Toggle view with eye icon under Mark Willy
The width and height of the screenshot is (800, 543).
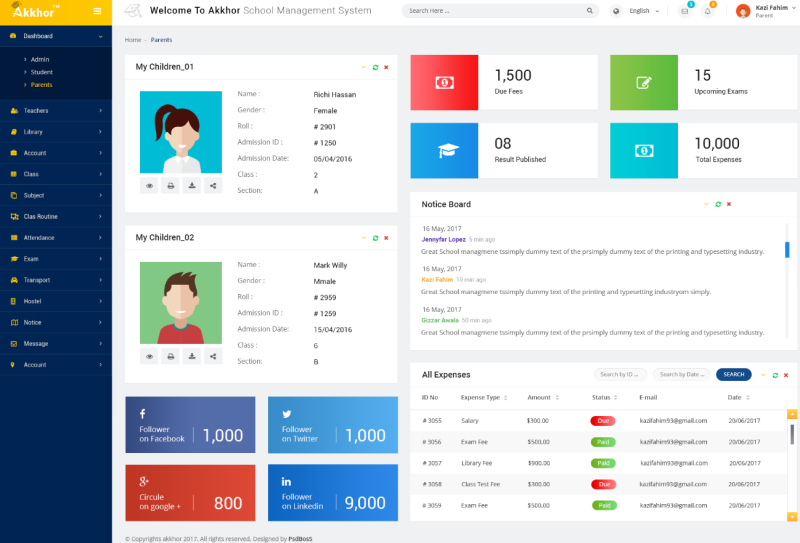pyautogui.click(x=150, y=356)
